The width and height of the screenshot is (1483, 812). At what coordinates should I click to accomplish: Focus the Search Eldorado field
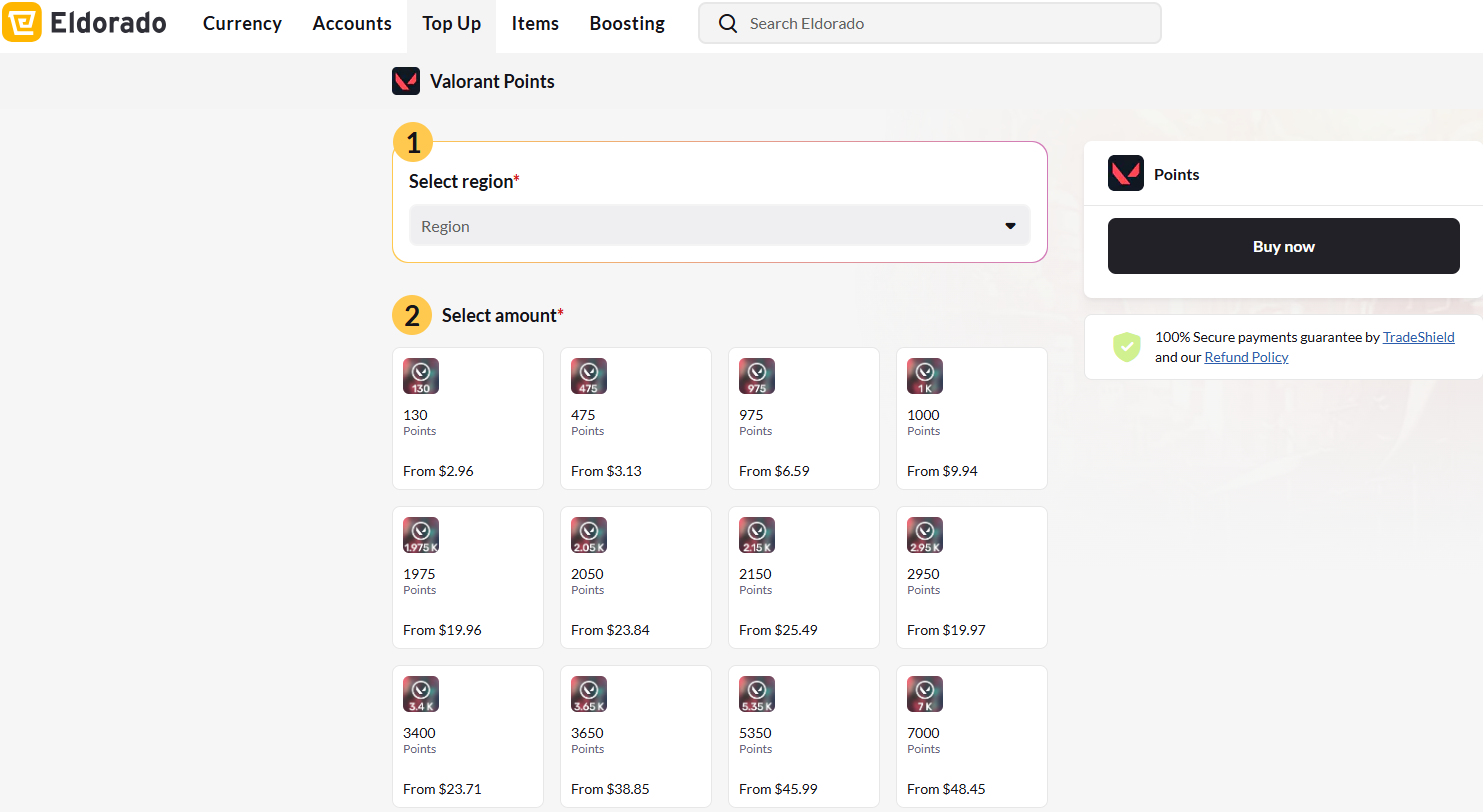tap(930, 23)
